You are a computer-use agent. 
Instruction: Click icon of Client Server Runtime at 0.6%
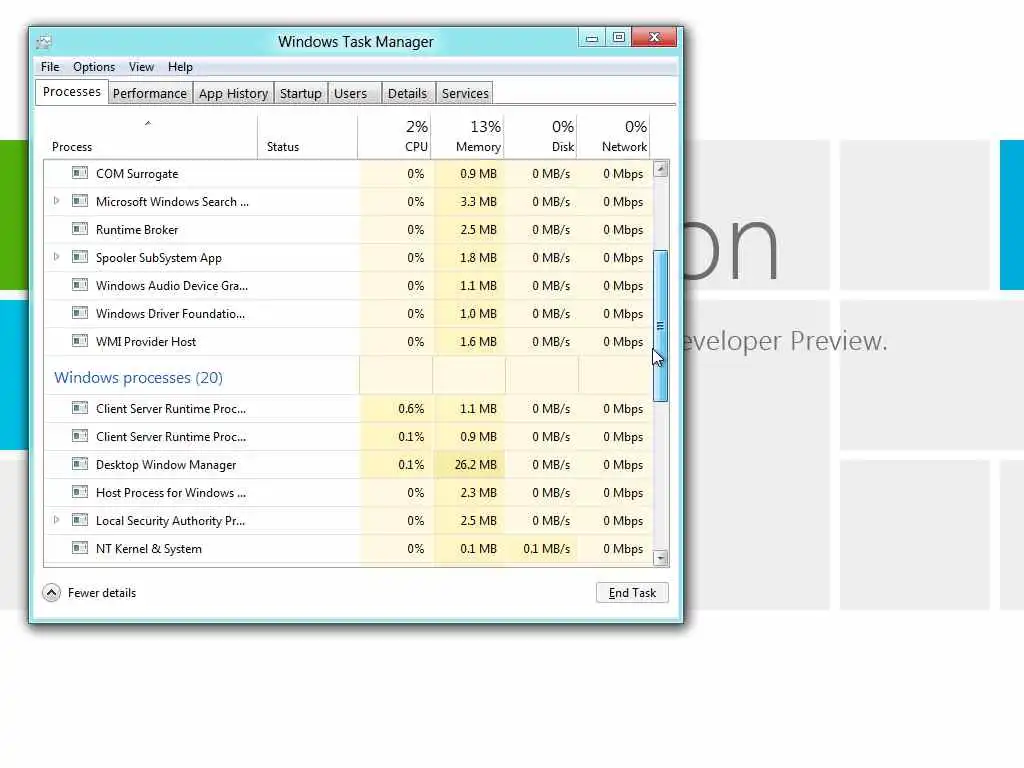coord(80,408)
